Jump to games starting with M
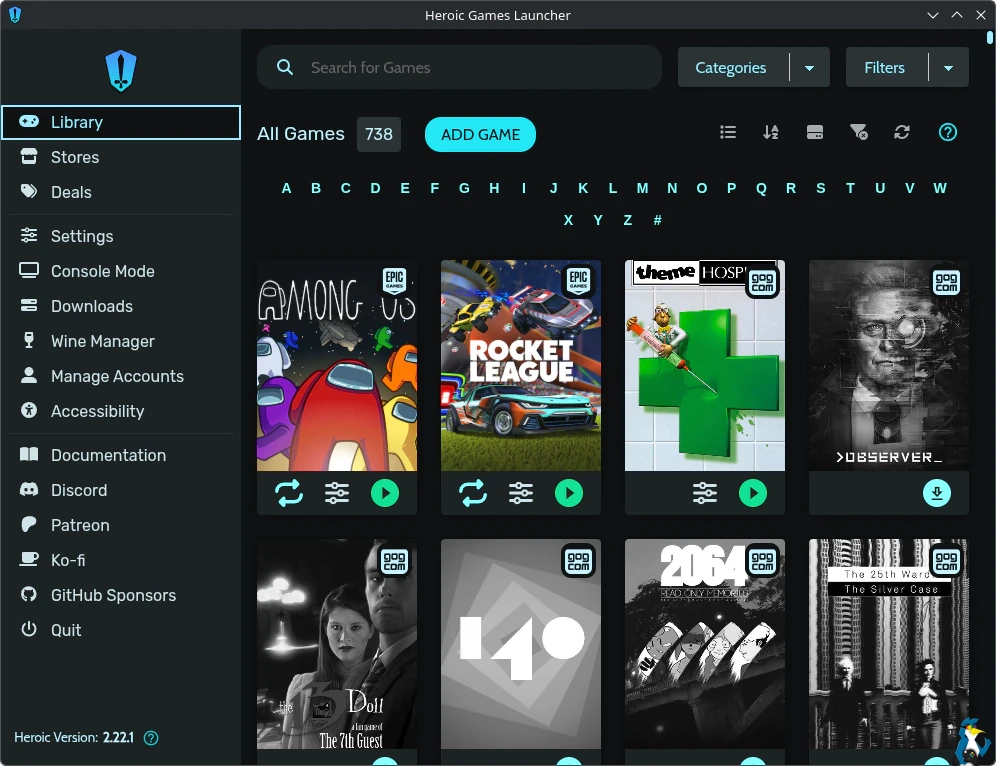Viewport: 996px width, 766px height. click(642, 188)
